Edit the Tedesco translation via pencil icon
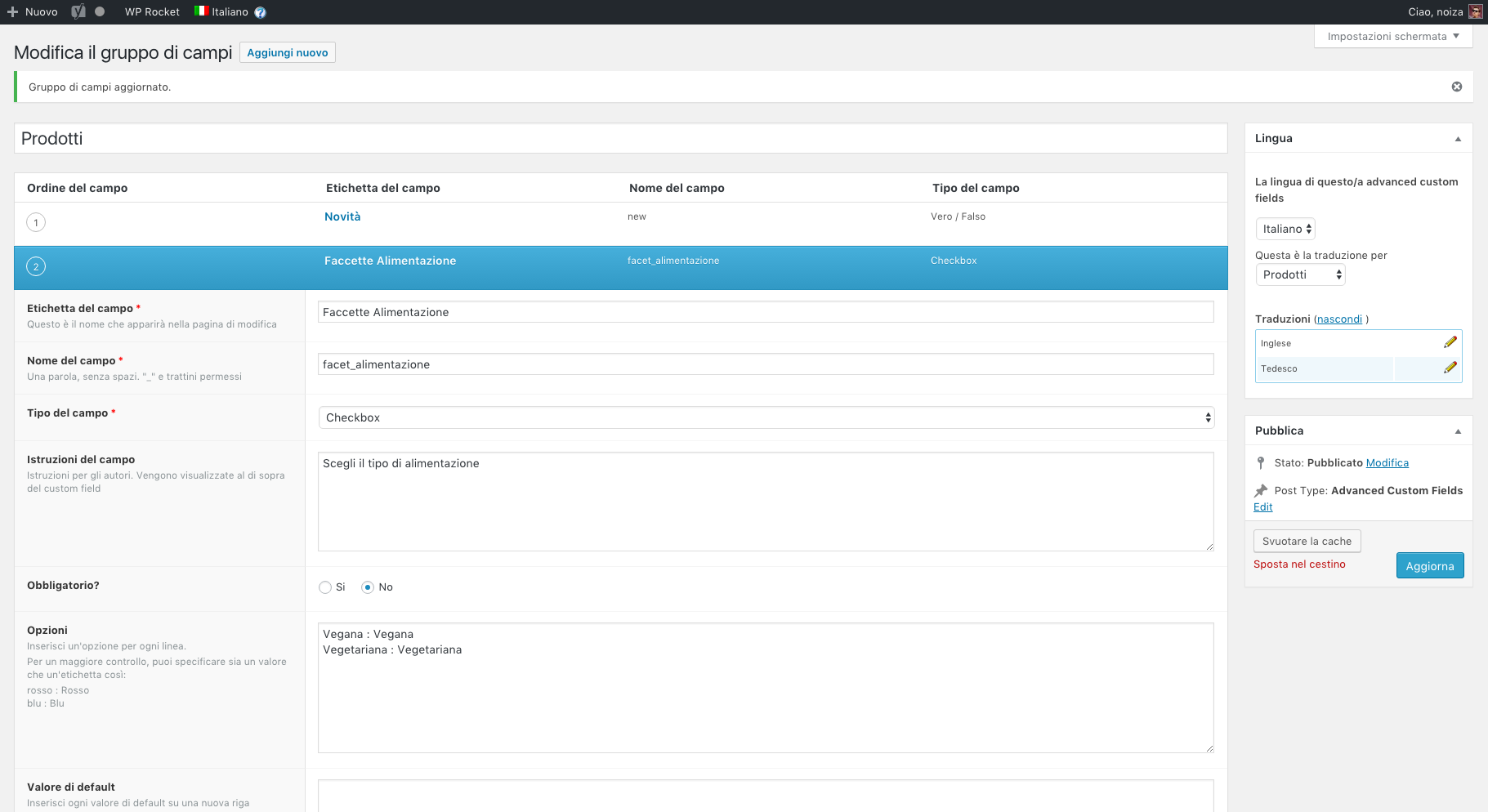This screenshot has width=1488, height=812. tap(1450, 368)
